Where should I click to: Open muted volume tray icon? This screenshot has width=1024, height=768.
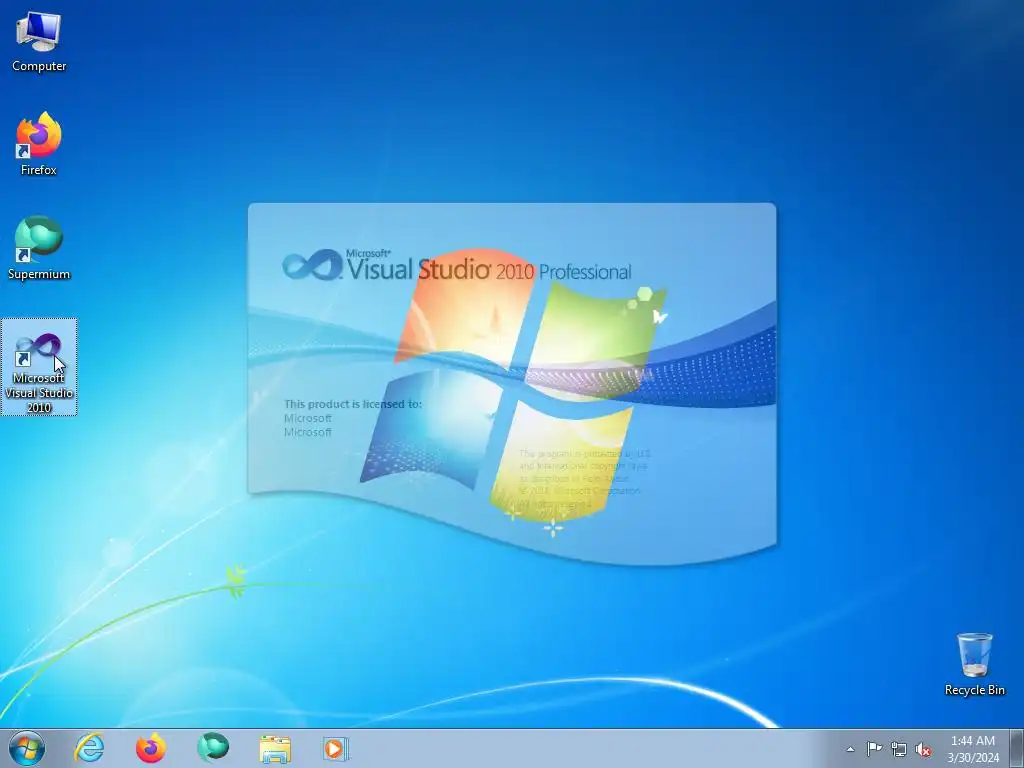(923, 750)
